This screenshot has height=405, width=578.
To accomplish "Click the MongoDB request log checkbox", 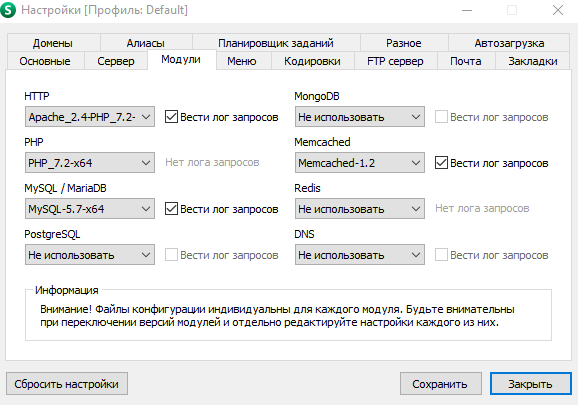I will [x=441, y=117].
